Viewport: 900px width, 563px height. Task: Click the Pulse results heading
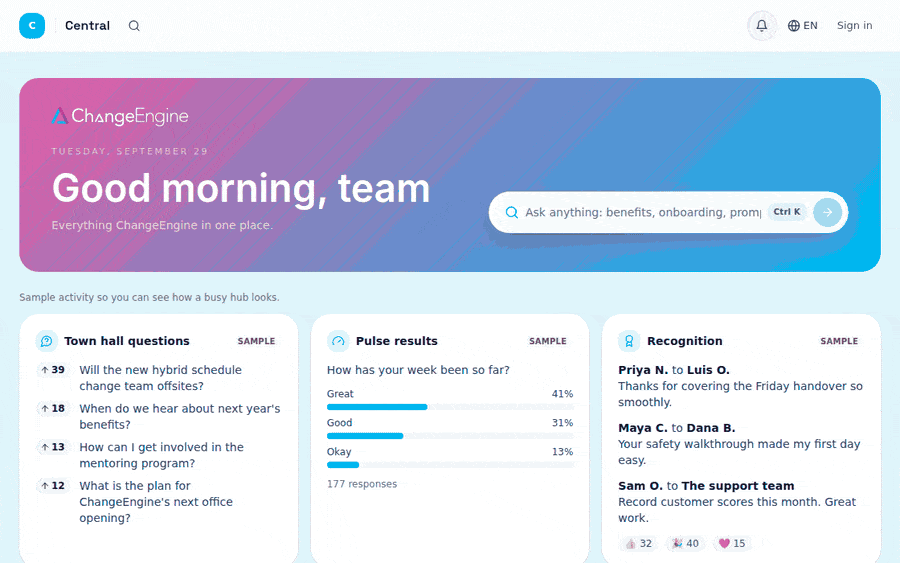[x=397, y=341]
